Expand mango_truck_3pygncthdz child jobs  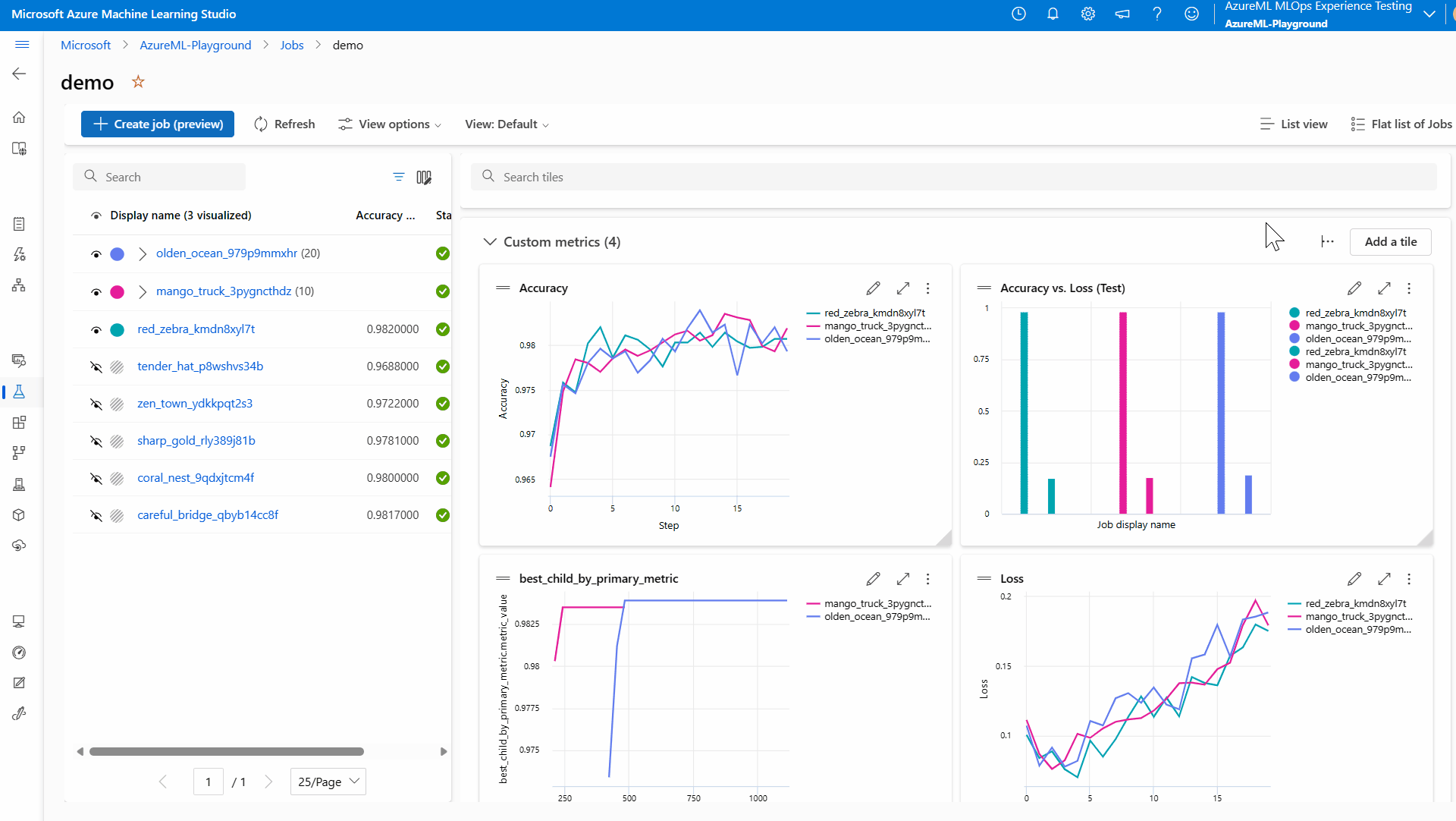(x=143, y=291)
